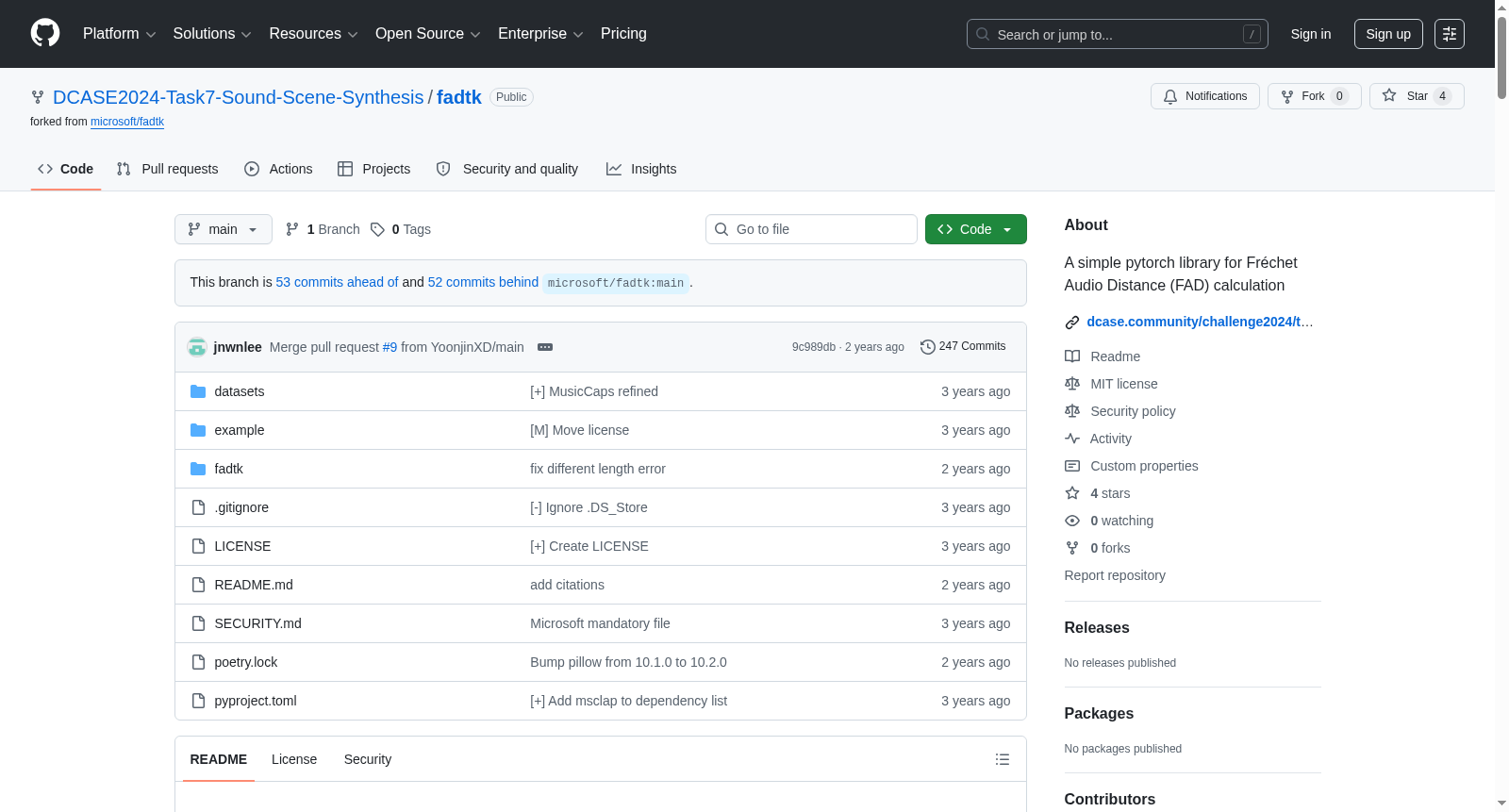Open the main branch selector dropdown
The width and height of the screenshot is (1509, 812).
[x=224, y=229]
